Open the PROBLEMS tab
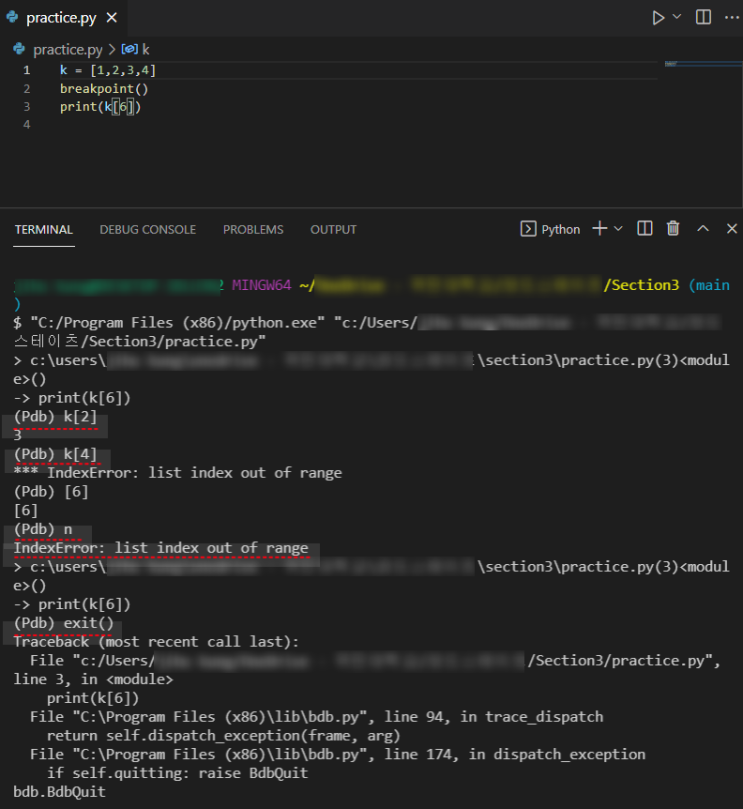The width and height of the screenshot is (743, 809). pos(253,230)
